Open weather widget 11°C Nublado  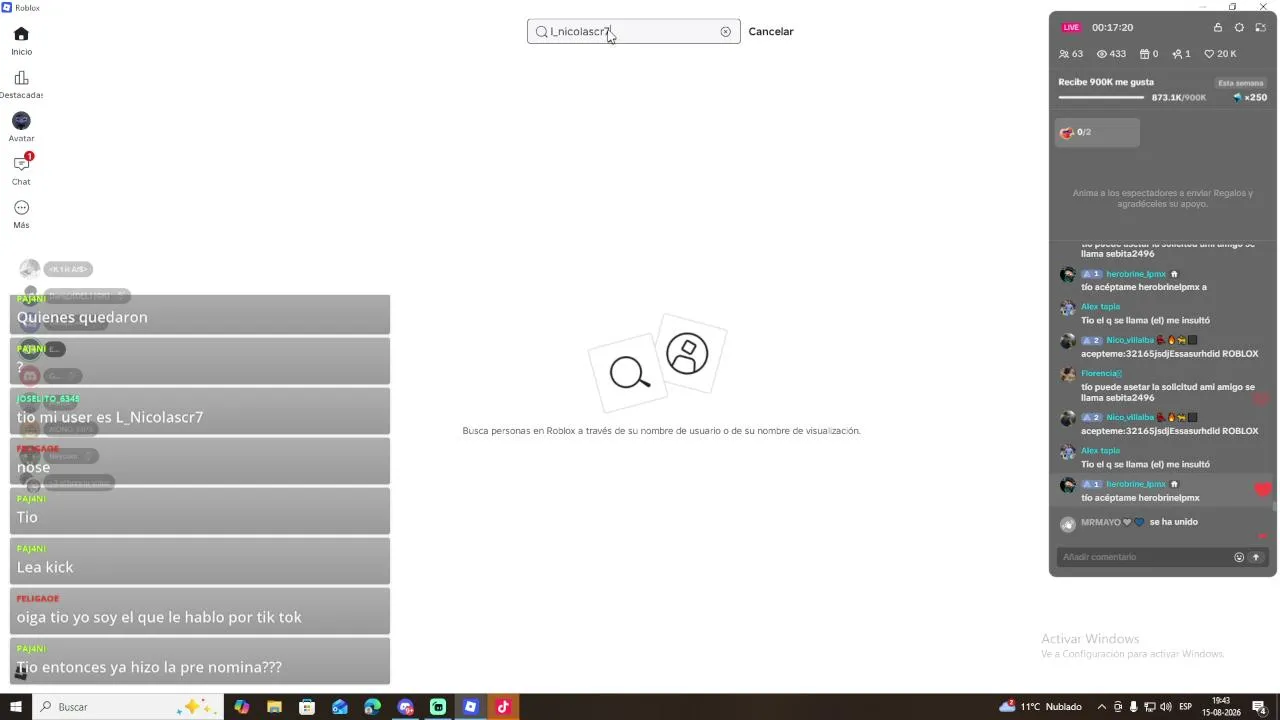[1040, 707]
